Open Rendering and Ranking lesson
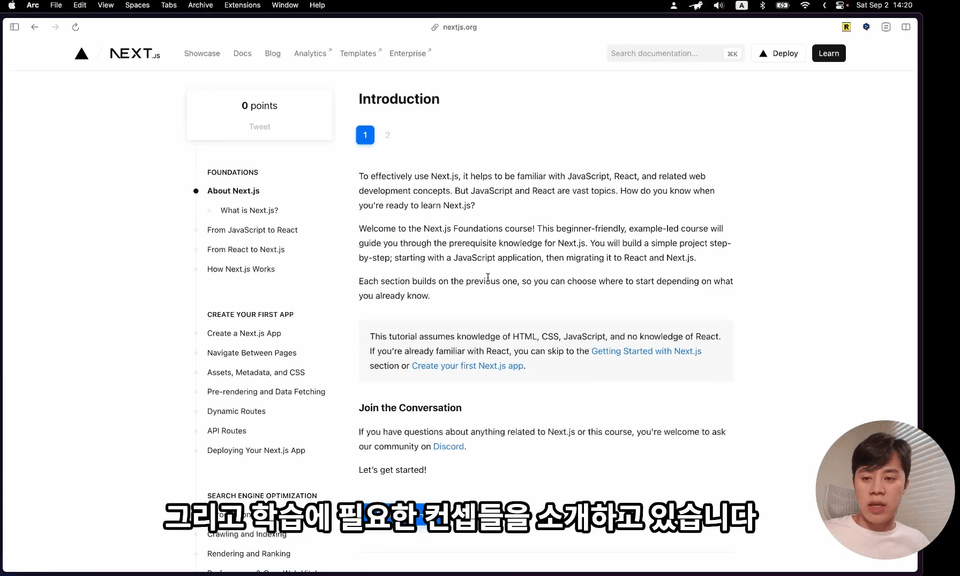This screenshot has width=960, height=576. tap(249, 554)
